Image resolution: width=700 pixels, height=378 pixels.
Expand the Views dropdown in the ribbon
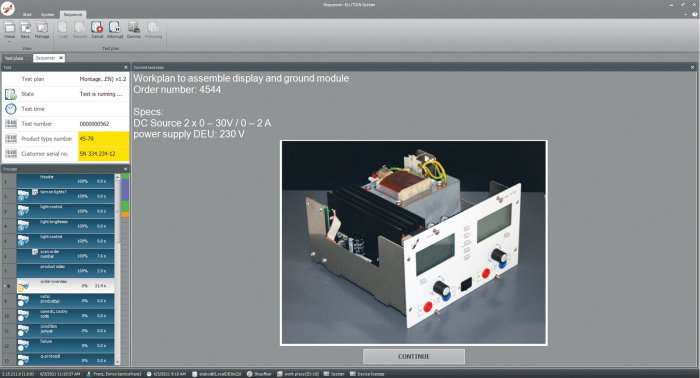(9, 41)
